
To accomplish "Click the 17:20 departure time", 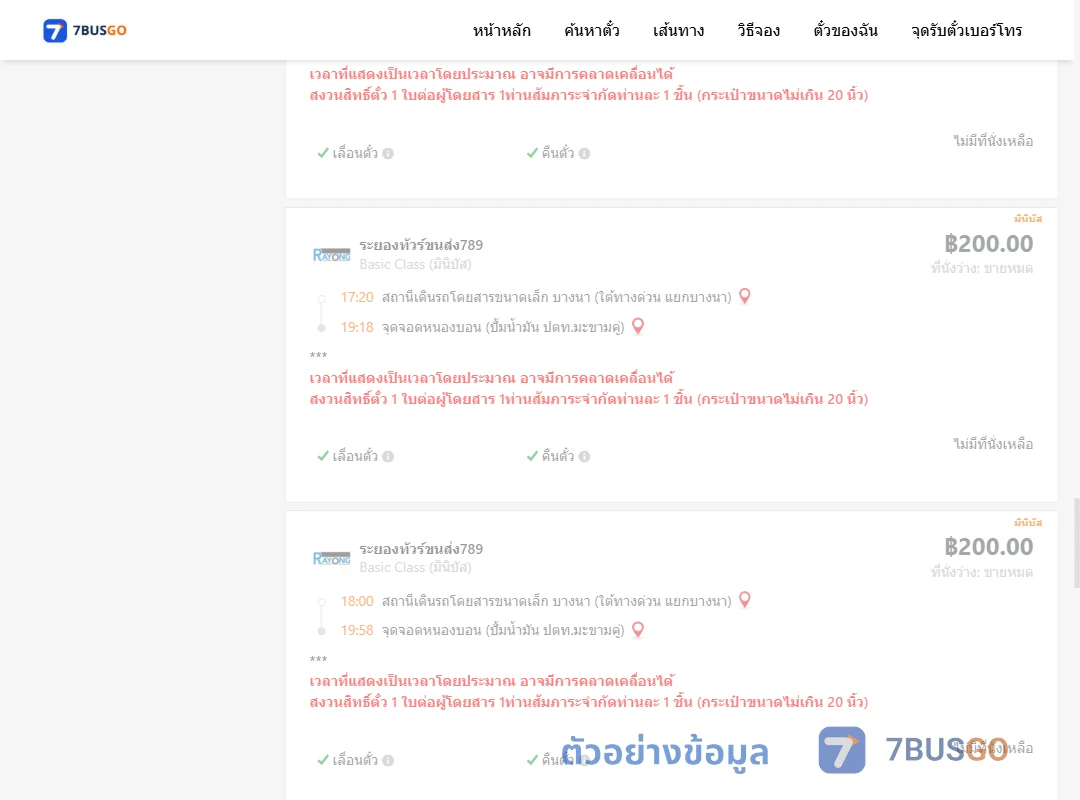I will click(357, 297).
